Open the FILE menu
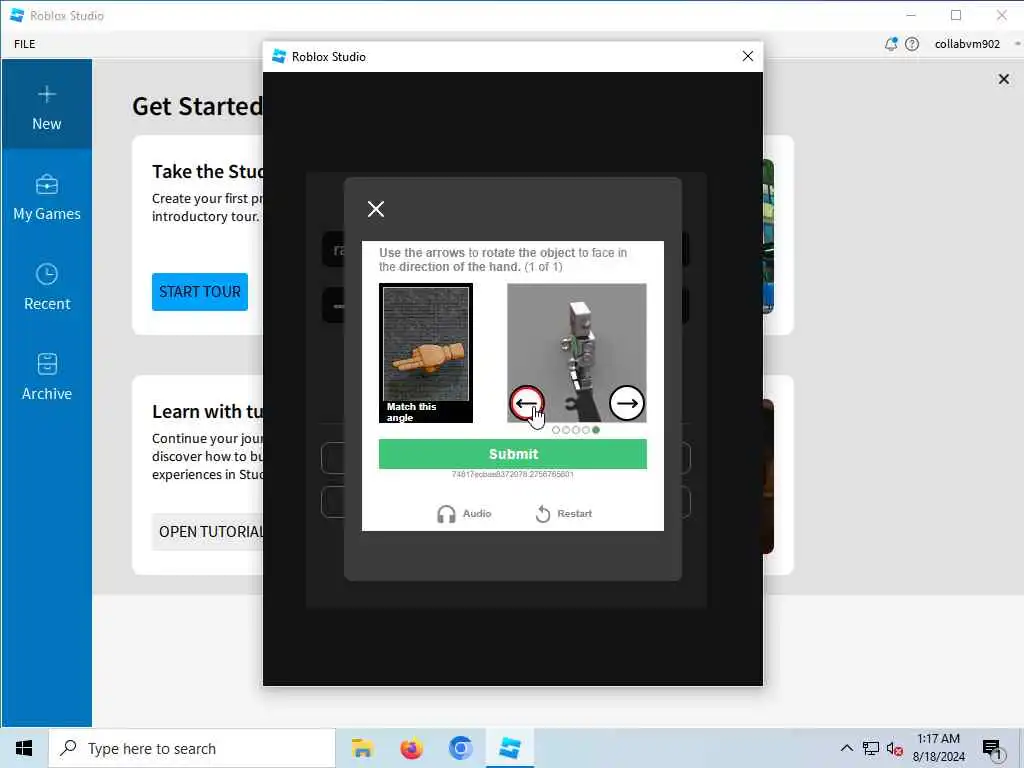 (x=25, y=44)
